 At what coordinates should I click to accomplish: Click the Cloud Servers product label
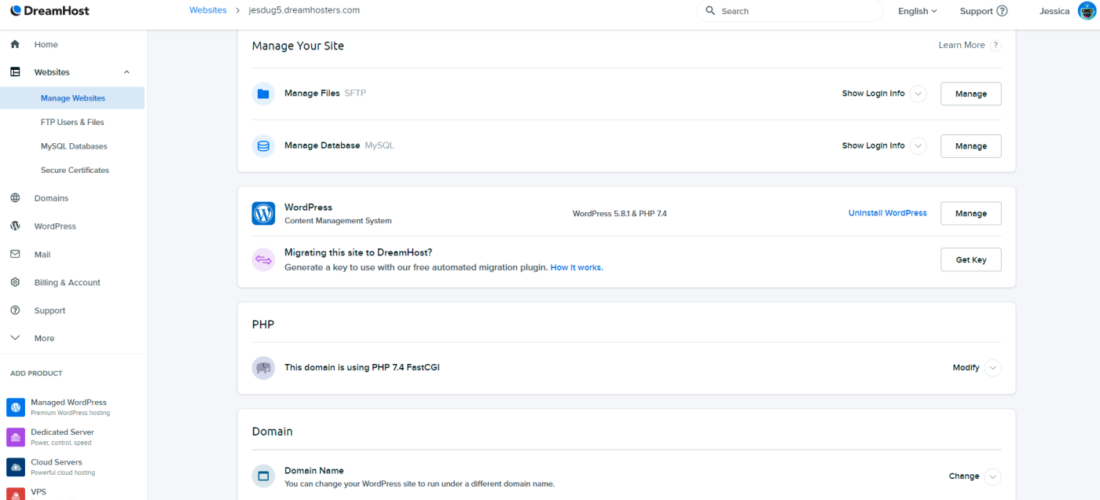pyautogui.click(x=56, y=462)
